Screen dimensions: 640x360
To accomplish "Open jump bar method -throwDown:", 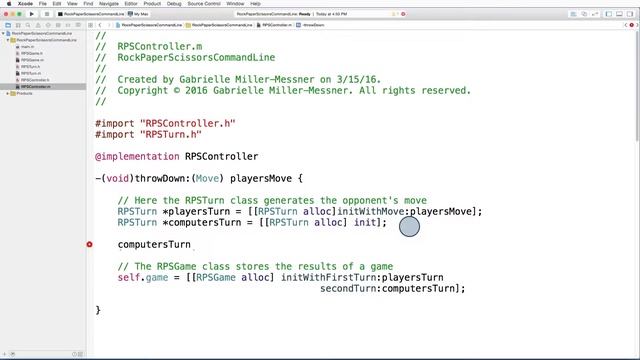I will [x=310, y=25].
